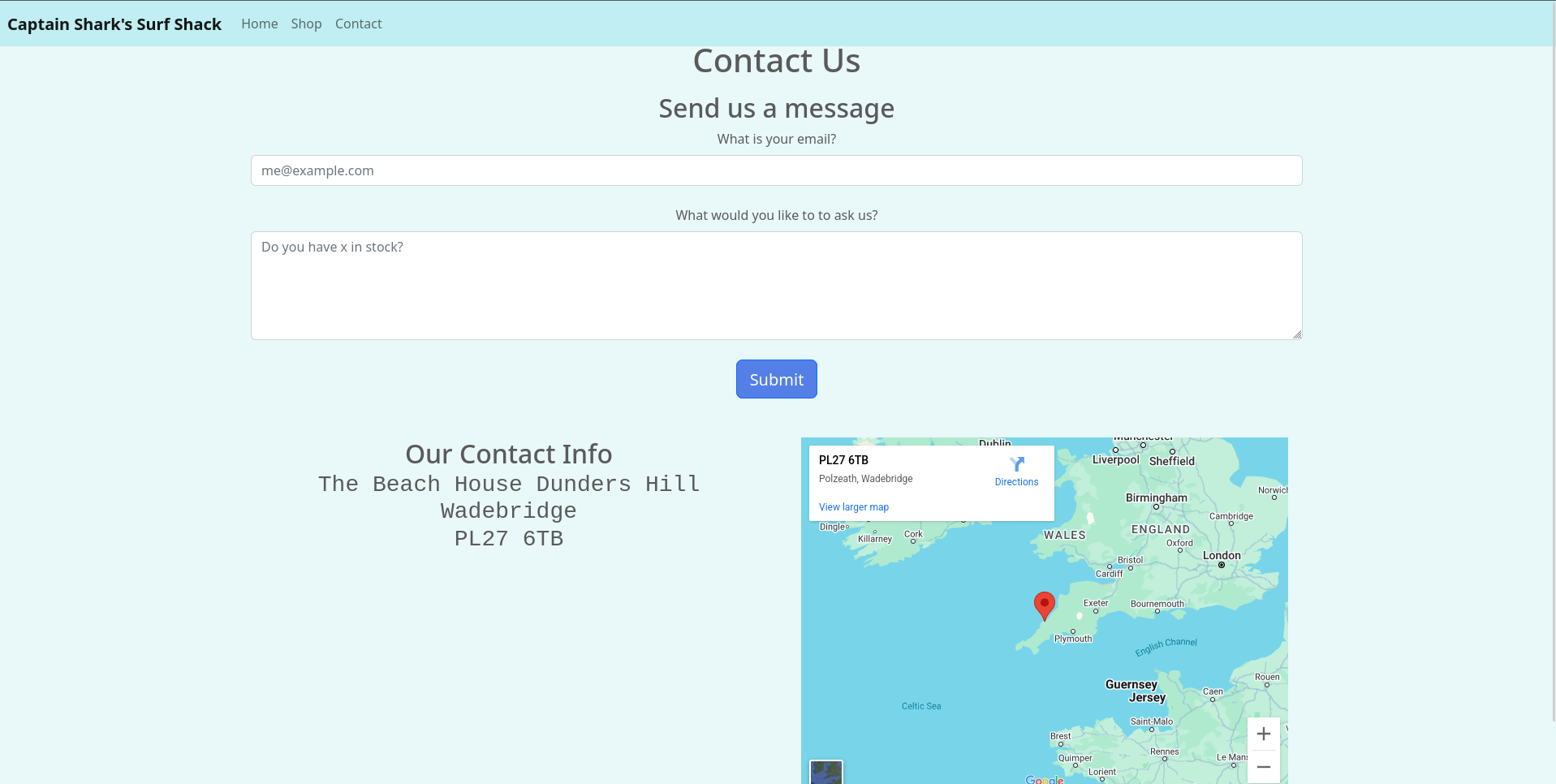Click the Plymouth label on the map
This screenshot has height=784, width=1556.
tap(1073, 639)
